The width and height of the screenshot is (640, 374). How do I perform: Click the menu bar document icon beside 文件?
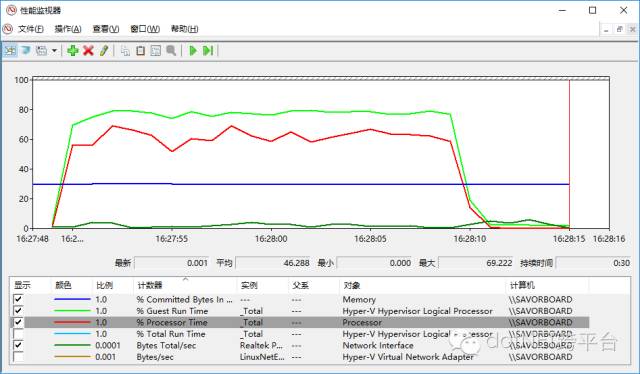8,29
